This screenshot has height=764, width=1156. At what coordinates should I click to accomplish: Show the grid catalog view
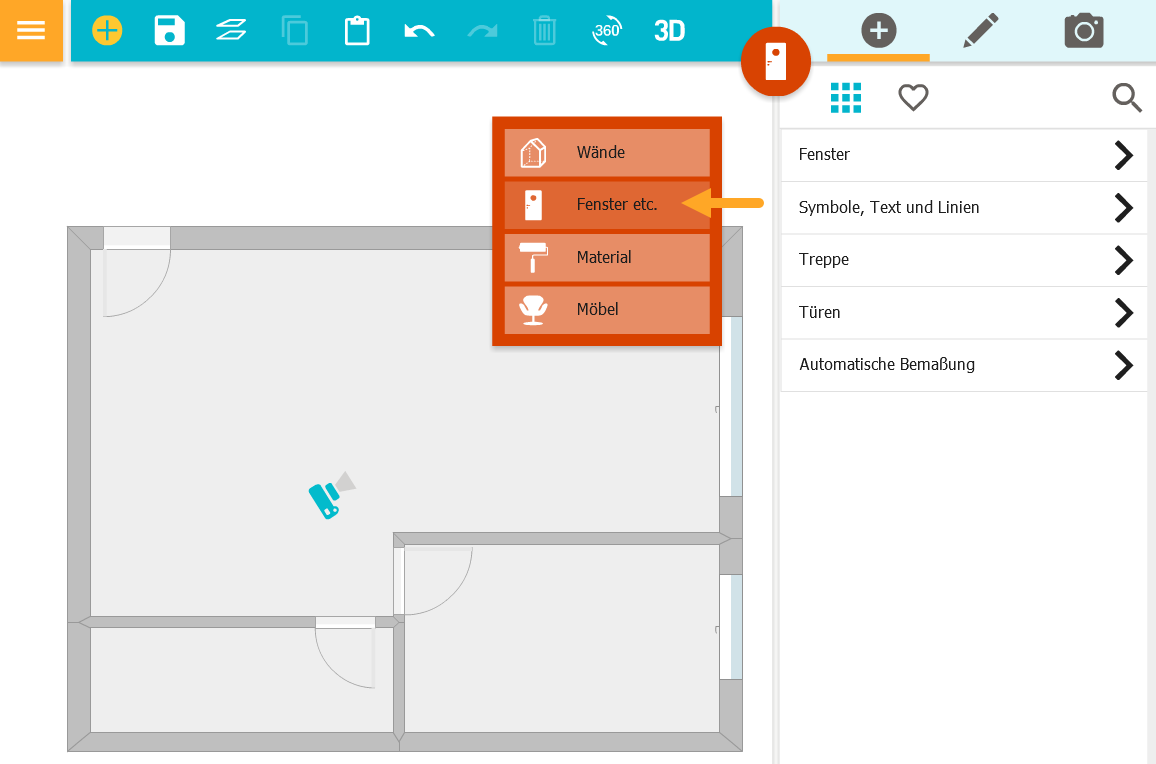(x=846, y=97)
